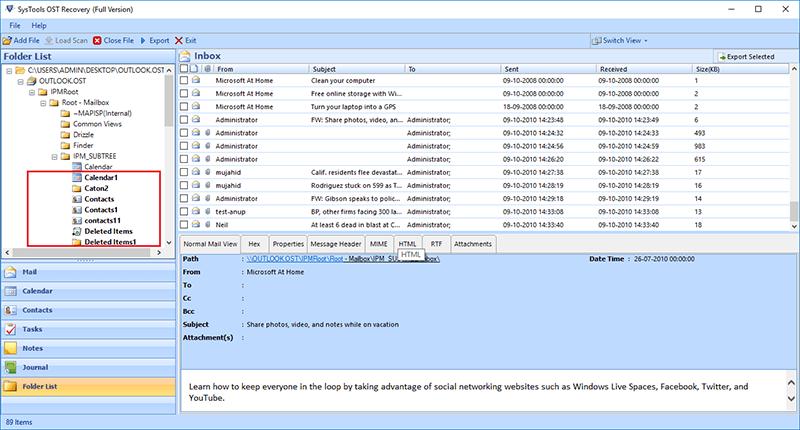Click the message Path link
The width and height of the screenshot is (800, 430).
[342, 259]
